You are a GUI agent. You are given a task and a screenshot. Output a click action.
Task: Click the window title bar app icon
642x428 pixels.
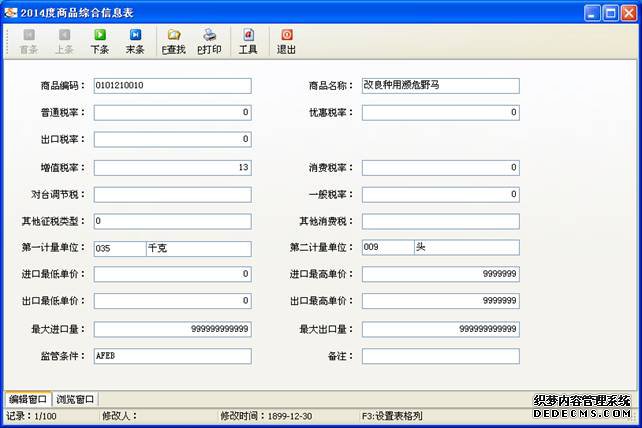point(11,11)
